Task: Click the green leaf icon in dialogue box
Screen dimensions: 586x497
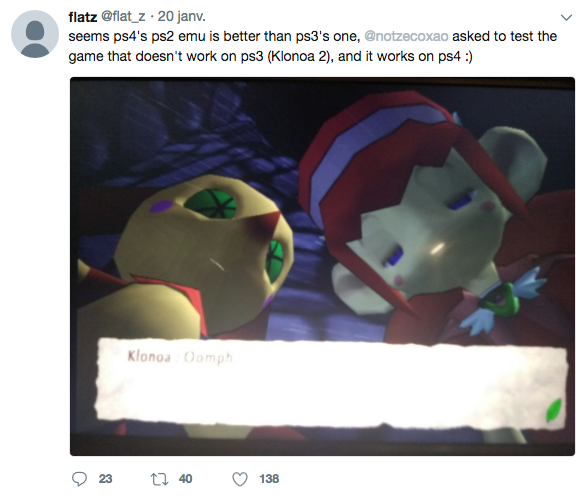Action: click(x=553, y=411)
